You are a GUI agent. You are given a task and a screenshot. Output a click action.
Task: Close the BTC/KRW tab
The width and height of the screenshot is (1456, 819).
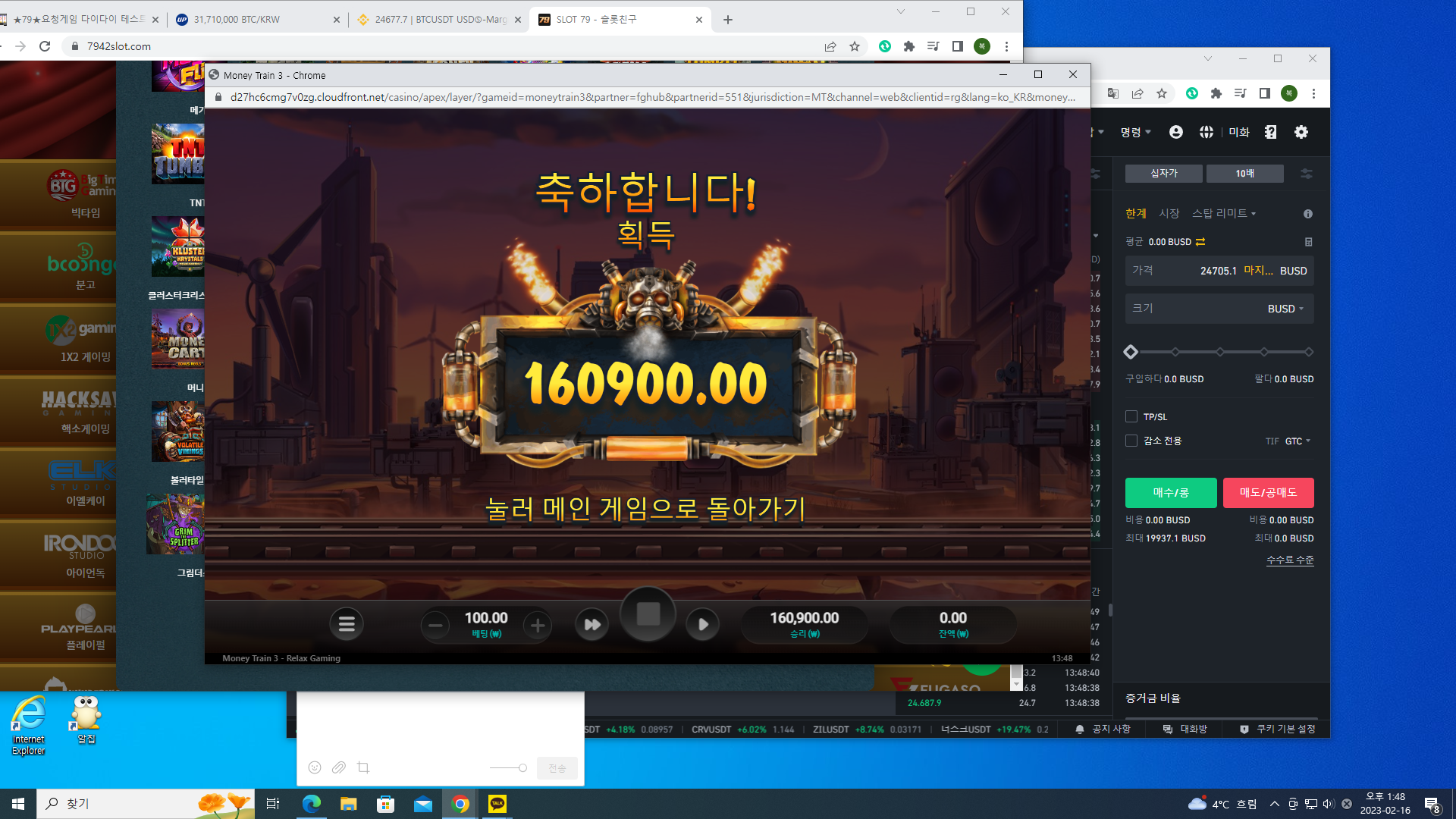pos(337,20)
